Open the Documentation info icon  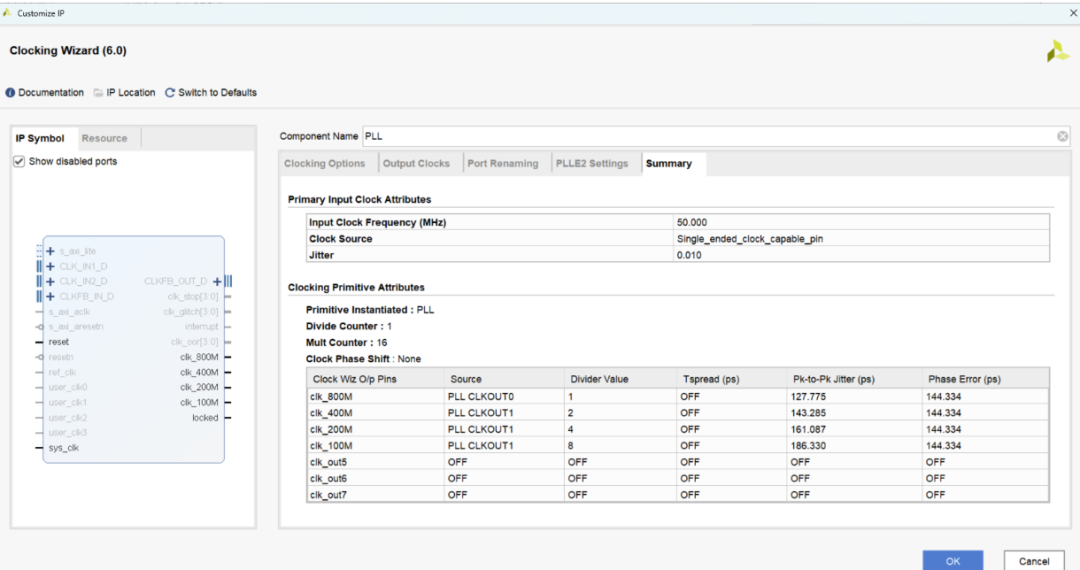[11, 93]
